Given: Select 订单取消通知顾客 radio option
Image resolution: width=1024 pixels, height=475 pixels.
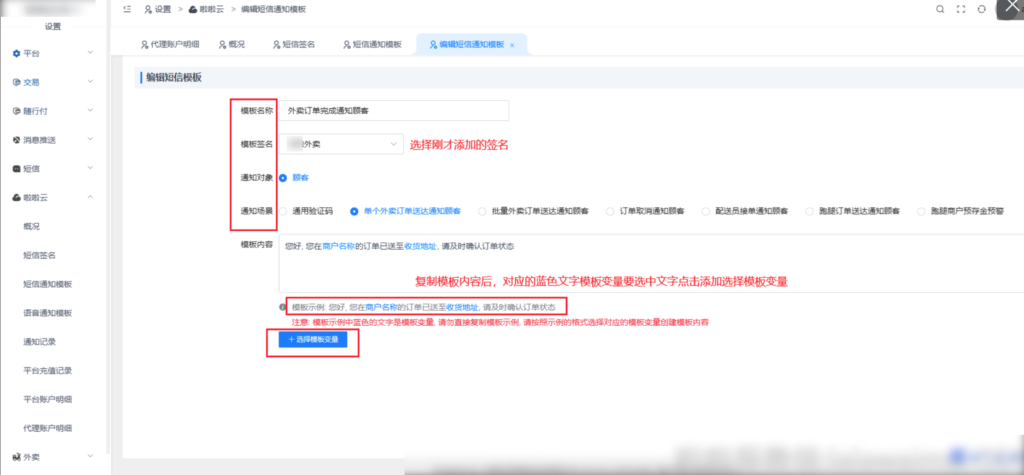Looking at the screenshot, I should point(610,211).
